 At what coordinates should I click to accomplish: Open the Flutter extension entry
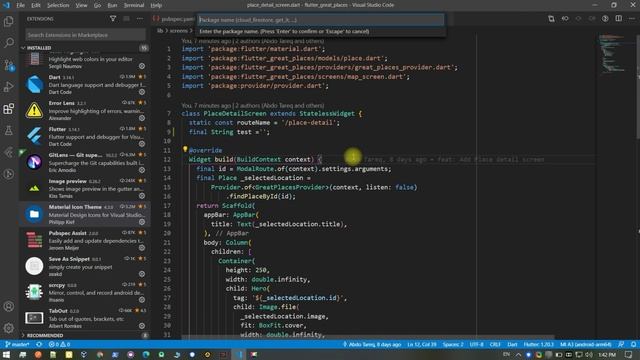pyautogui.click(x=85, y=136)
